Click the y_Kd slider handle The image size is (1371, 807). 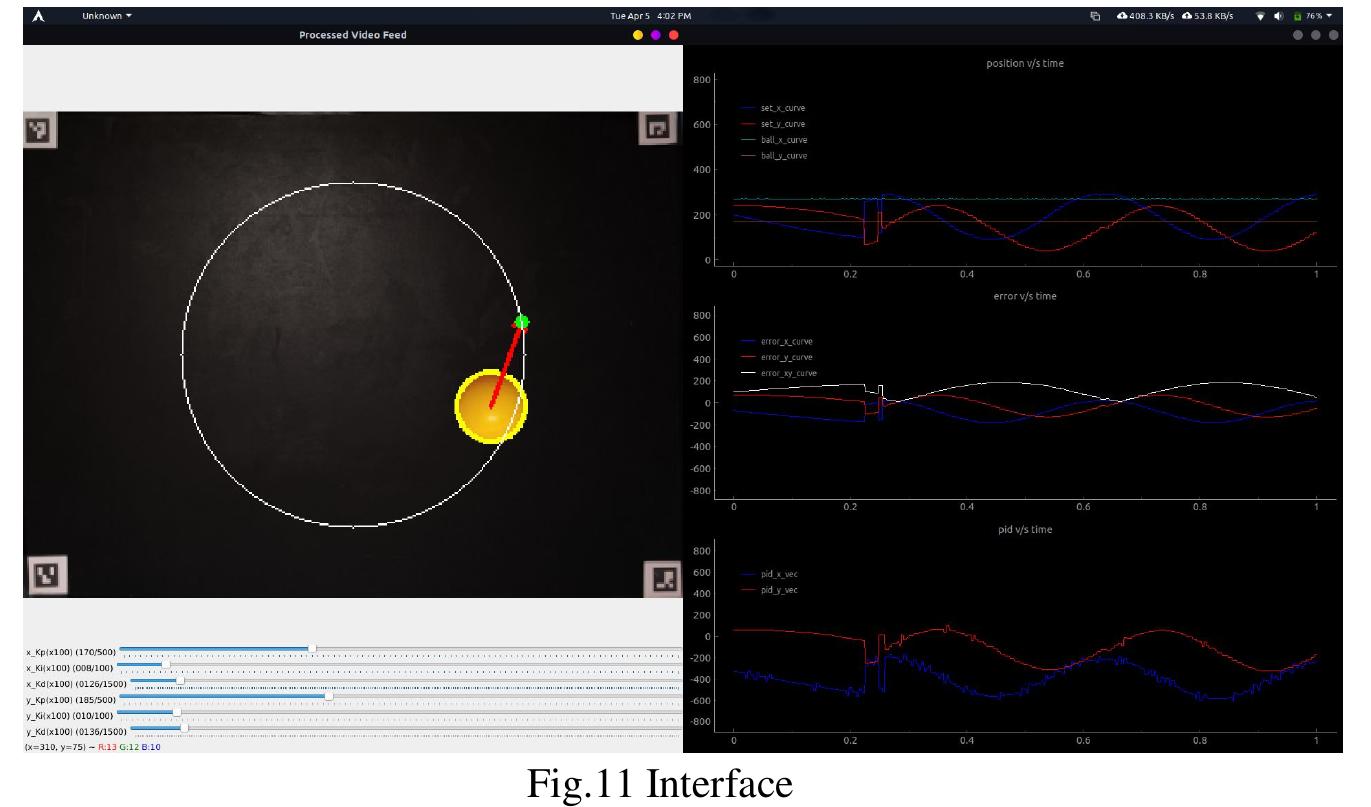184,728
